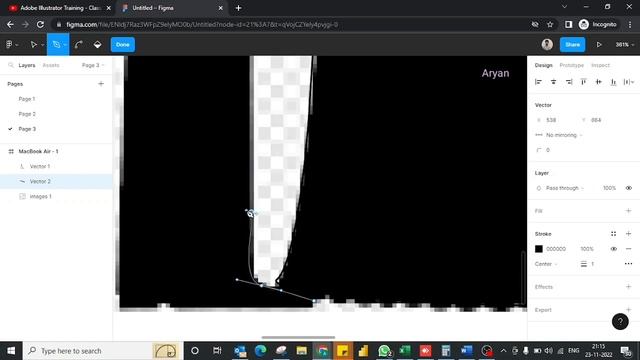The width and height of the screenshot is (640, 360).
Task: Edit the stroke weight field
Action: click(592, 264)
